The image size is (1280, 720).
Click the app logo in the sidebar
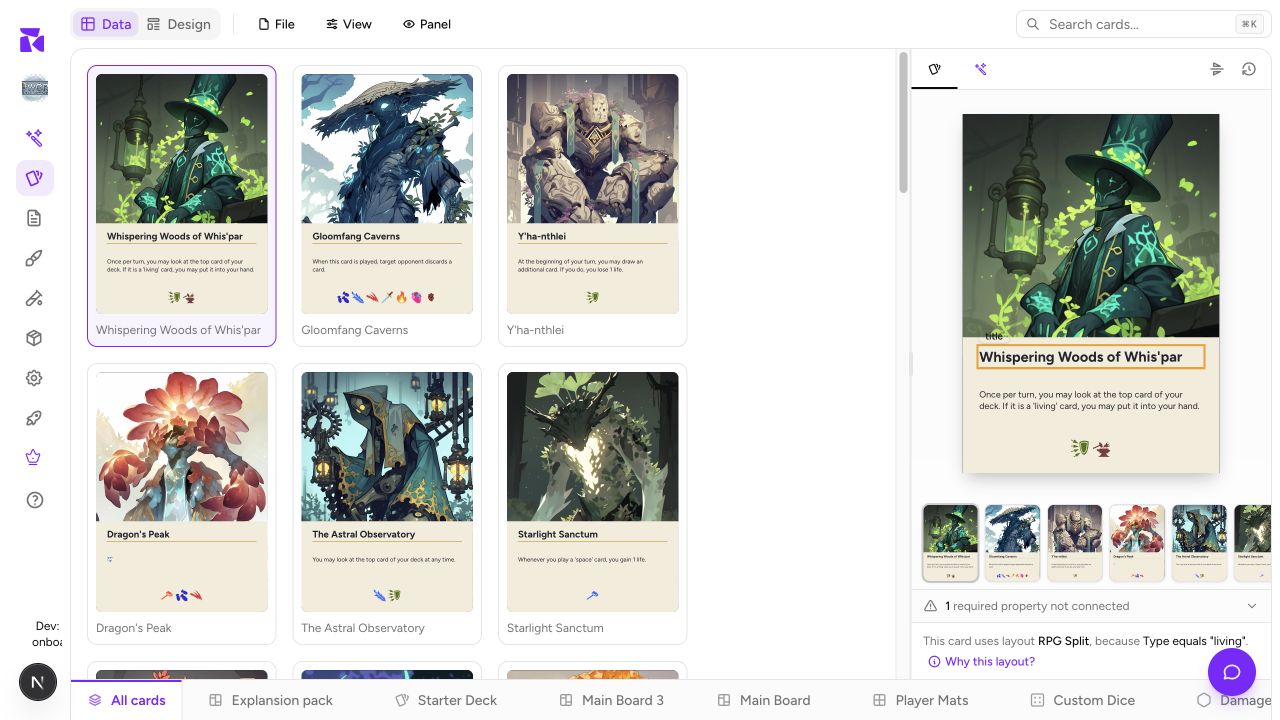pyautogui.click(x=32, y=40)
